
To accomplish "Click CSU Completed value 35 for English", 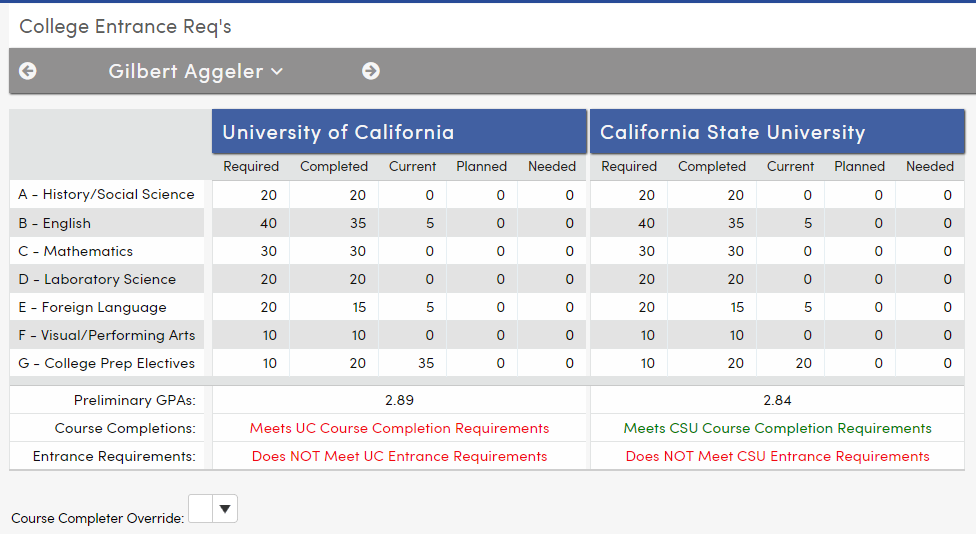I will click(x=736, y=223).
